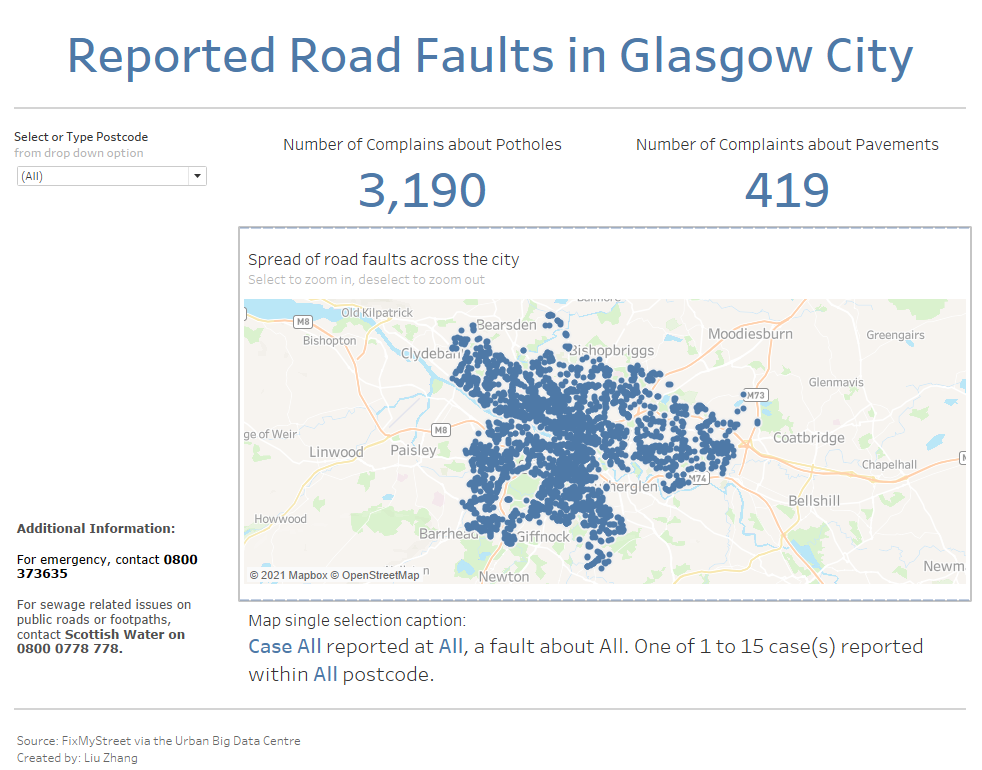Click the Paisley label on the map
The image size is (982, 770).
click(413, 450)
